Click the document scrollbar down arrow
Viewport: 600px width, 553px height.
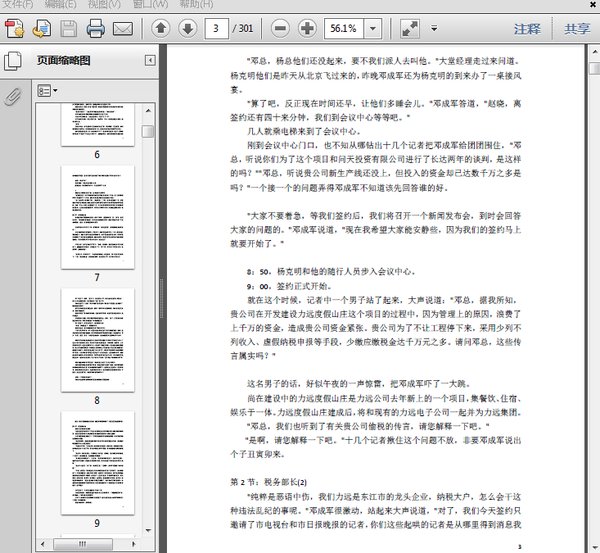595,548
